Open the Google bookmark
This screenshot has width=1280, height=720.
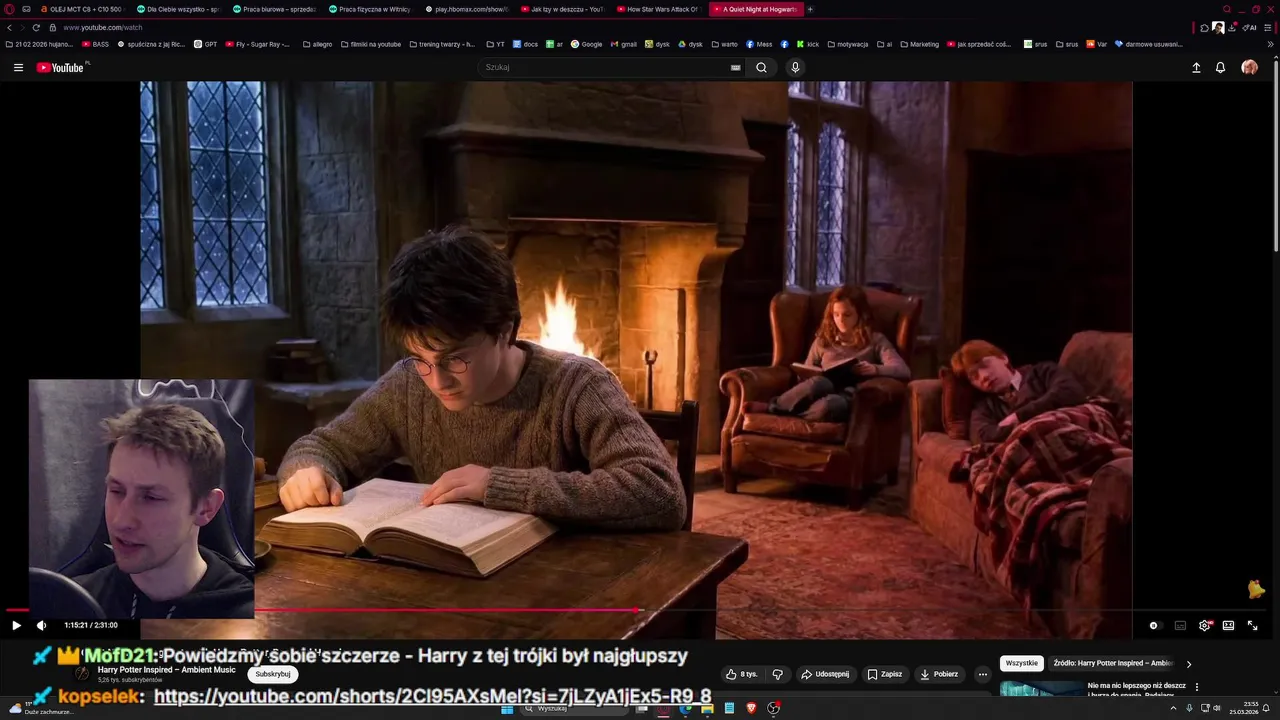pyautogui.click(x=587, y=44)
